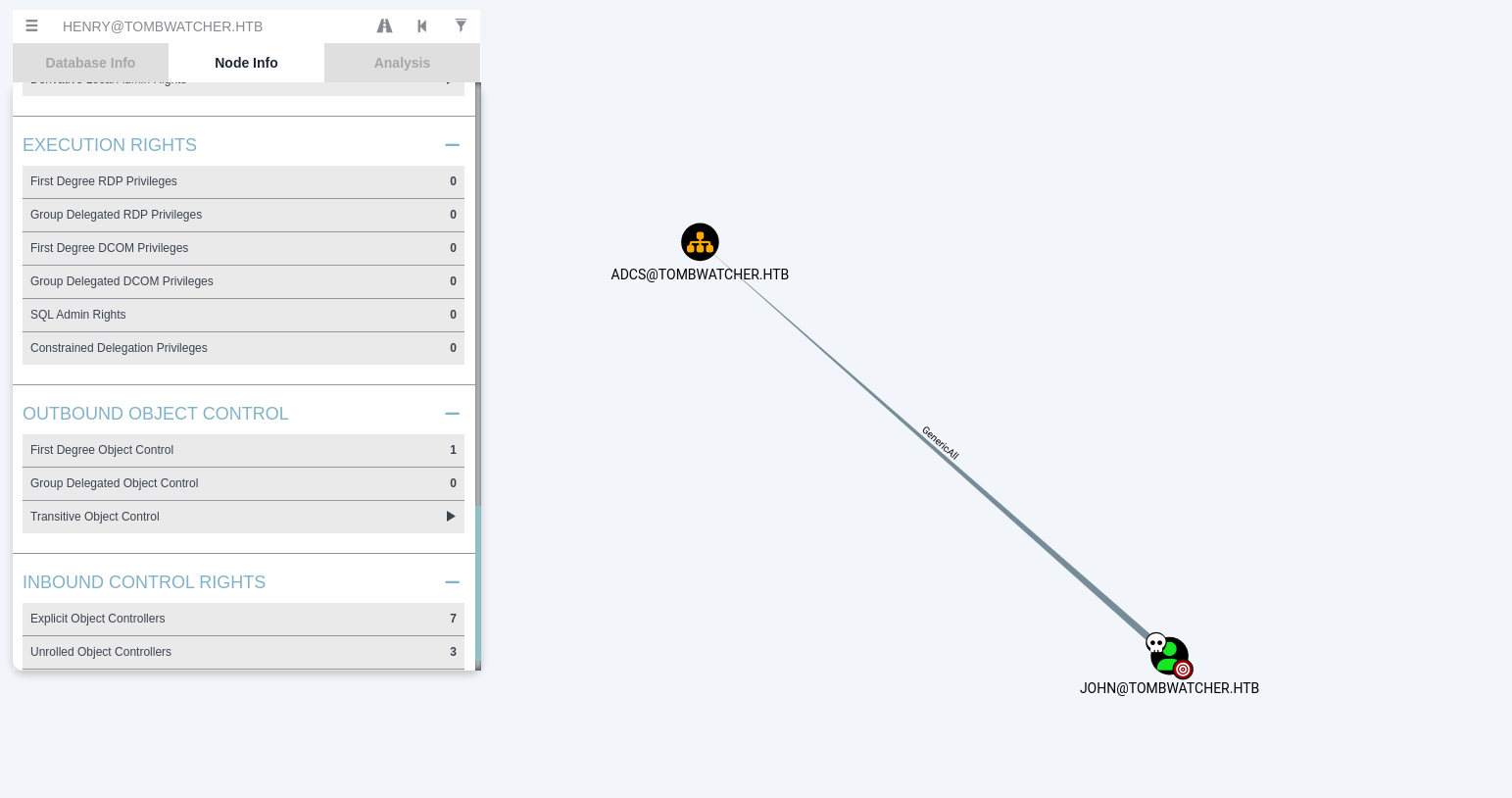The height and width of the screenshot is (798, 1512).
Task: Run the Transitive Object Control query
Action: point(451,517)
